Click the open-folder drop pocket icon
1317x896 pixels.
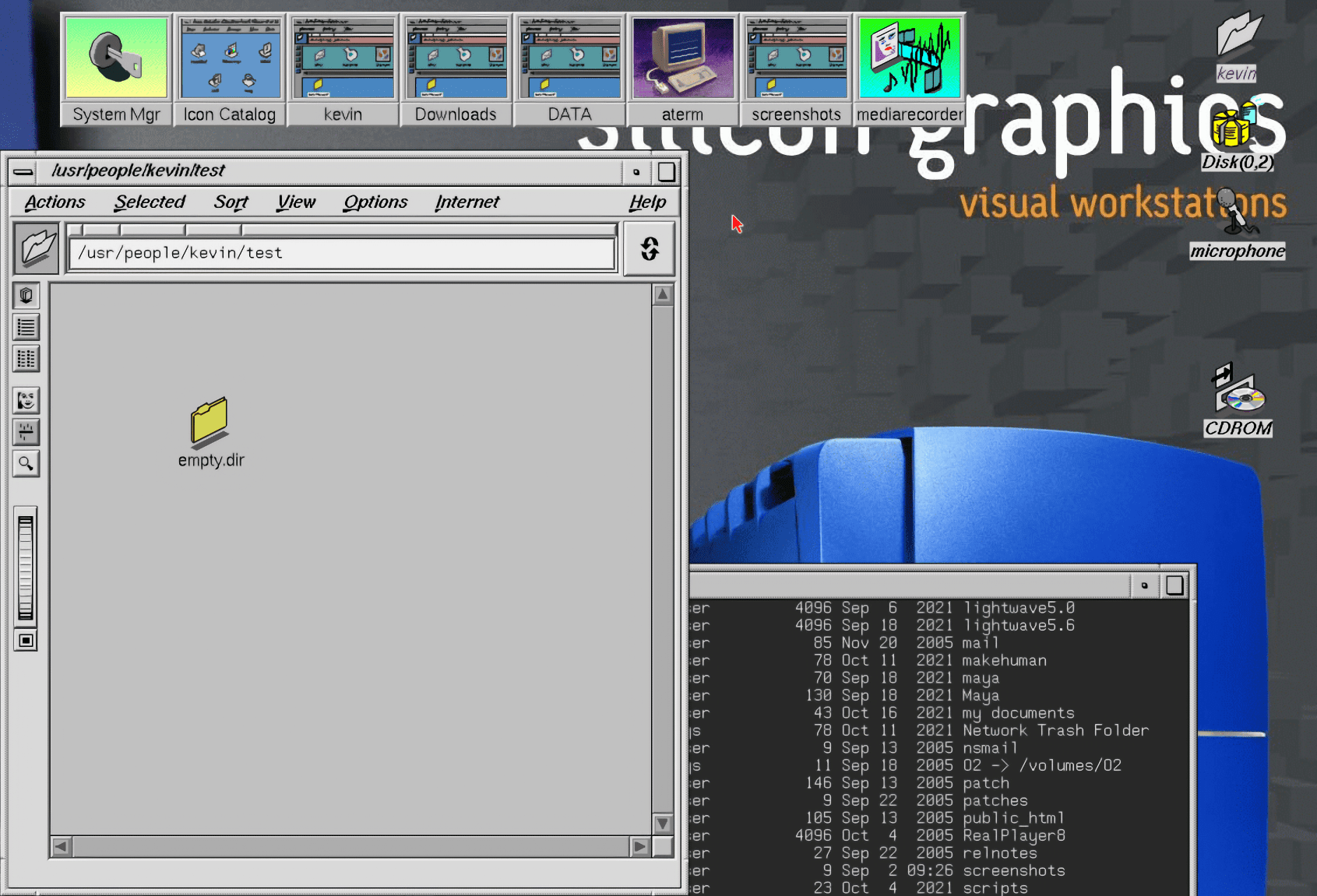click(x=37, y=248)
